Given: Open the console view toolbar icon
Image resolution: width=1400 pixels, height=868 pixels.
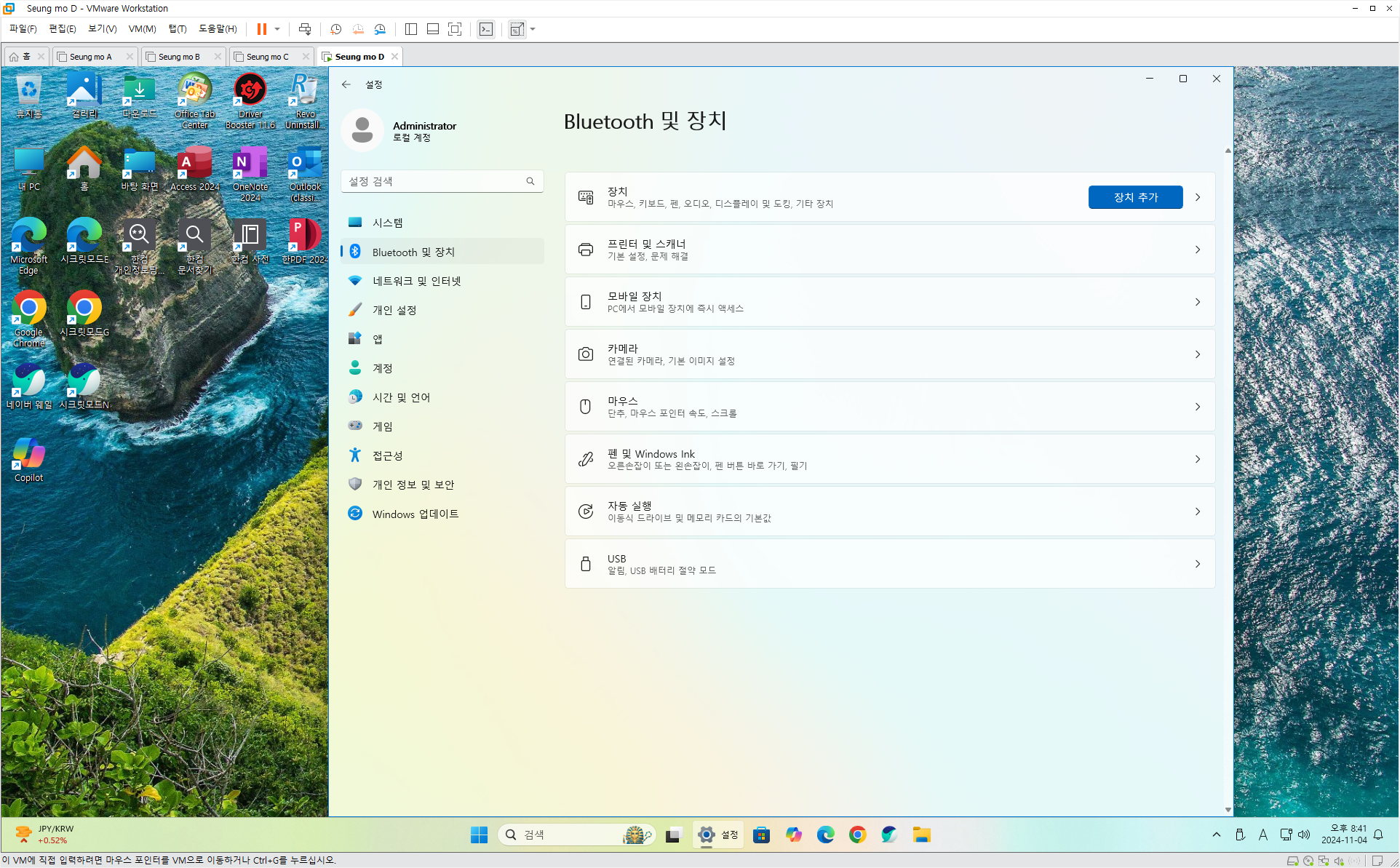Looking at the screenshot, I should coord(486,29).
